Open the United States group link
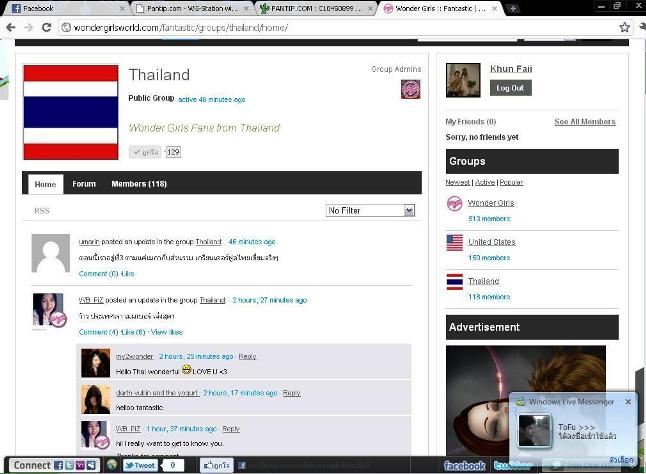 tap(492, 242)
